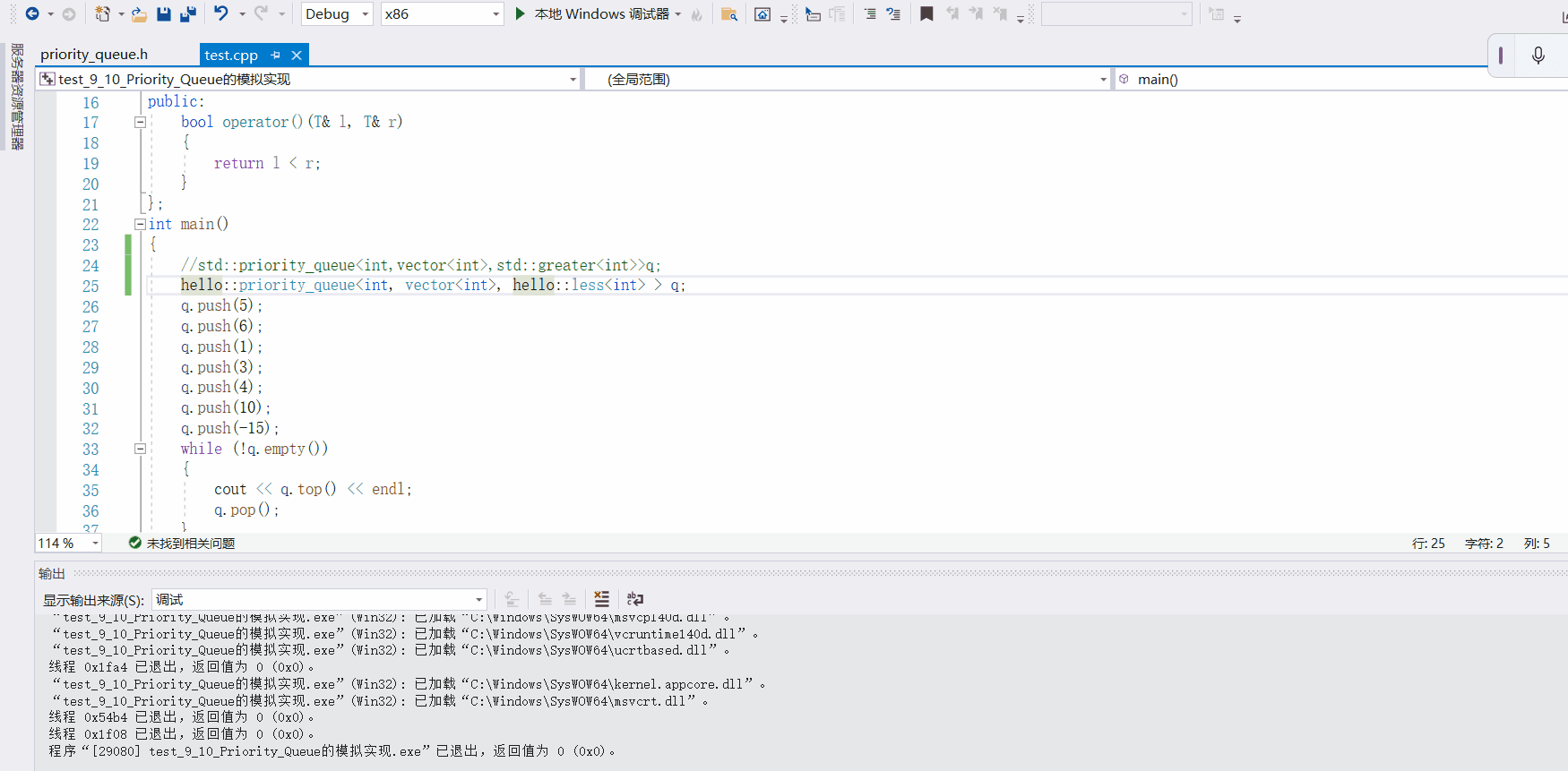Image resolution: width=1568 pixels, height=771 pixels.
Task: Navigate backward with the back arrow
Action: click(32, 13)
